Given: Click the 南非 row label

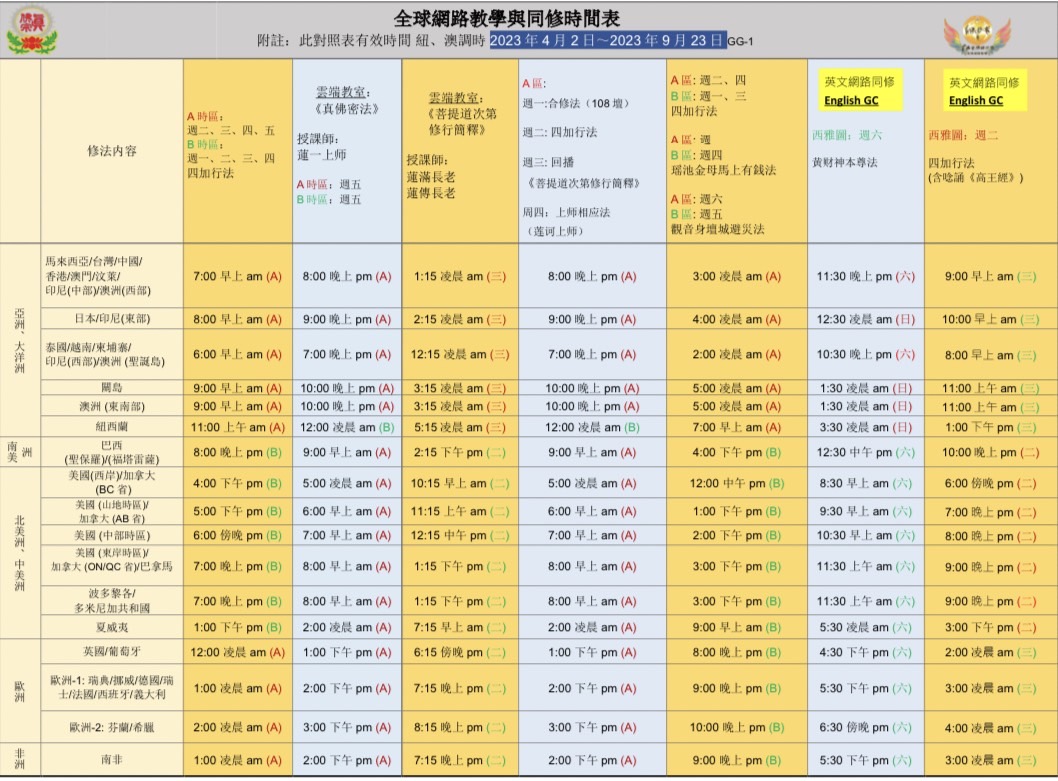Looking at the screenshot, I should coord(111,761).
